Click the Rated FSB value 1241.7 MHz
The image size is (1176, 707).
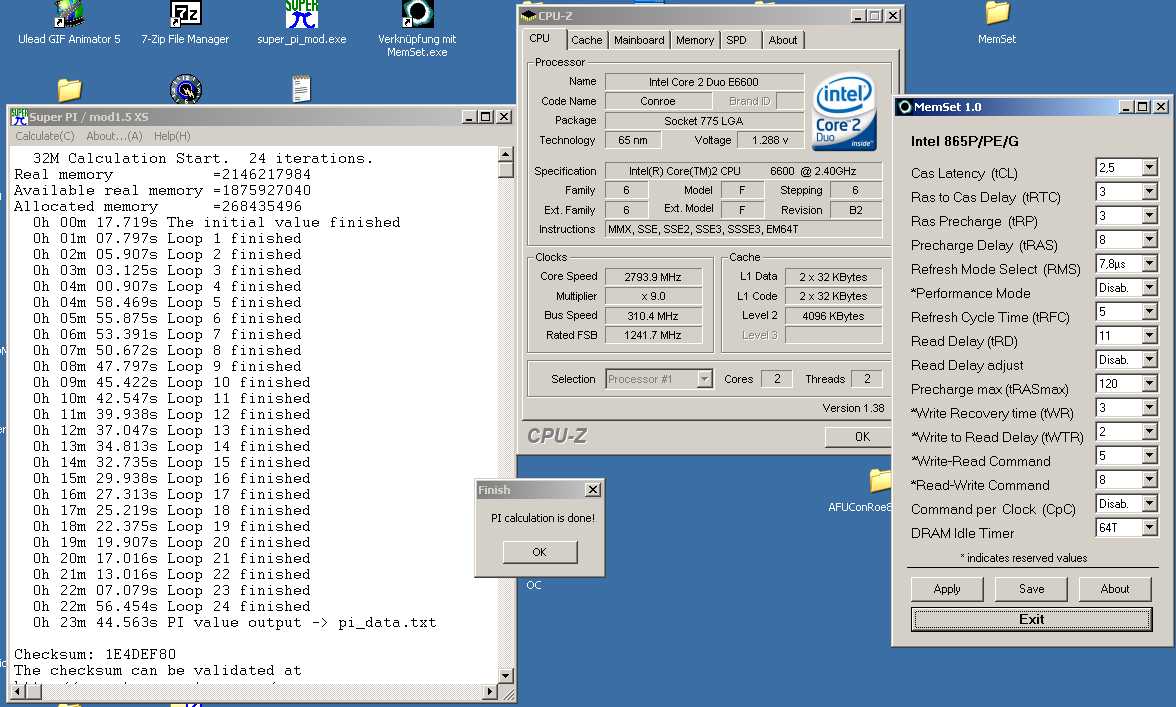tap(653, 335)
